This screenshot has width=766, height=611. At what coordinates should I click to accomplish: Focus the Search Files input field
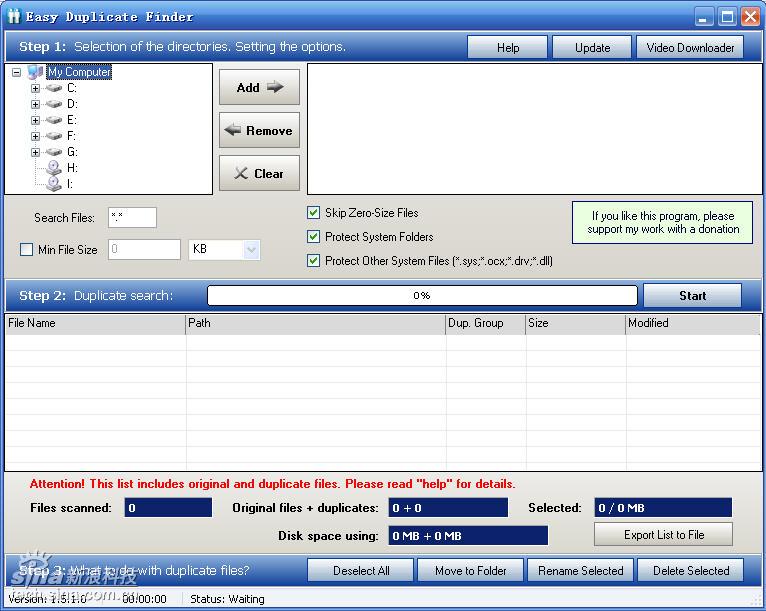tap(132, 217)
